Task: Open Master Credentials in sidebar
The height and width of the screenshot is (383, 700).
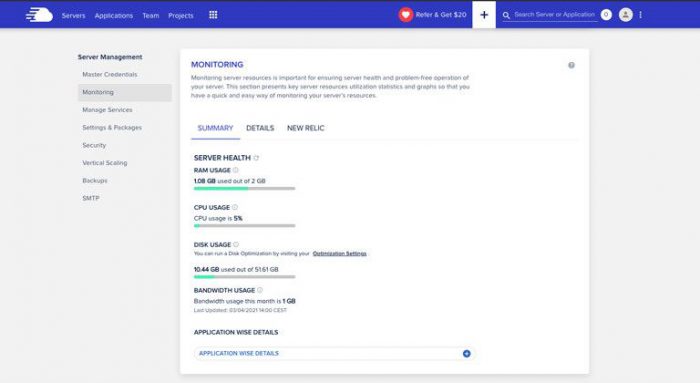Action: coord(110,75)
